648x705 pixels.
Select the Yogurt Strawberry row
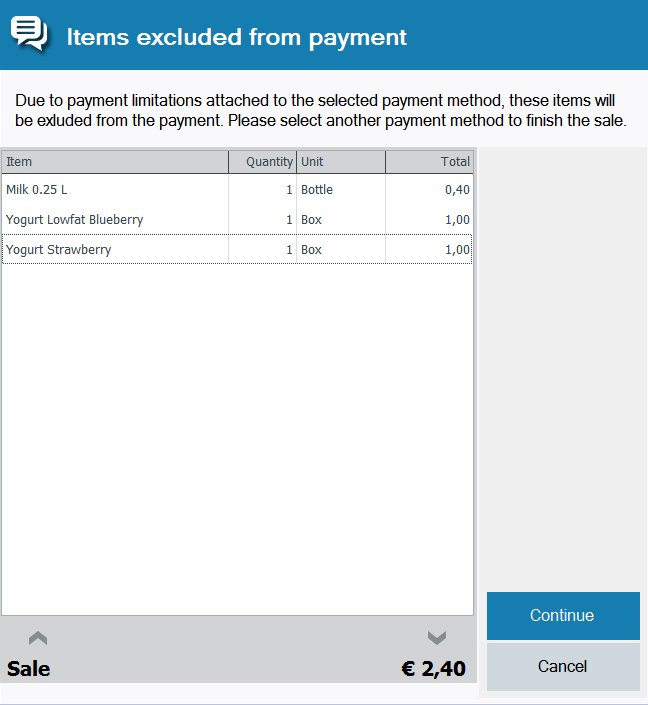237,250
